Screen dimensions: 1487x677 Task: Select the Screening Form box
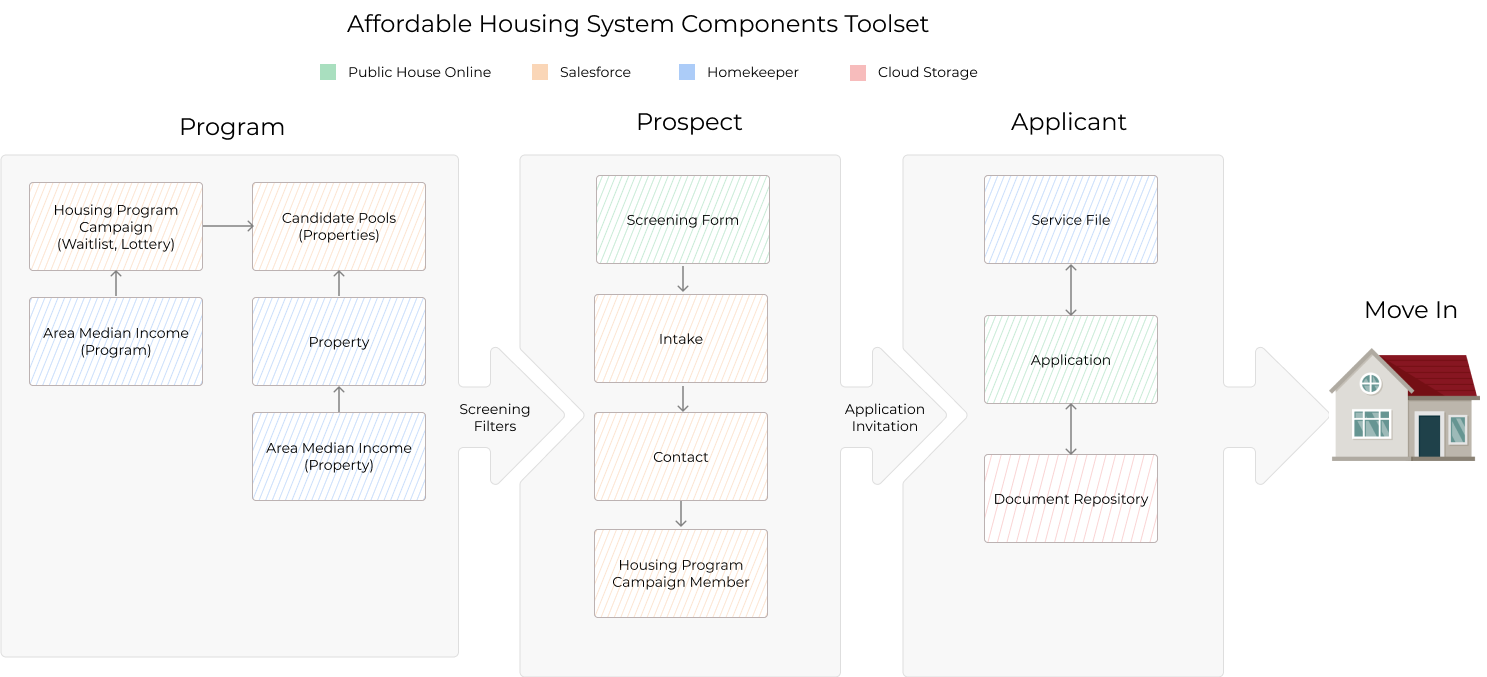[683, 220]
